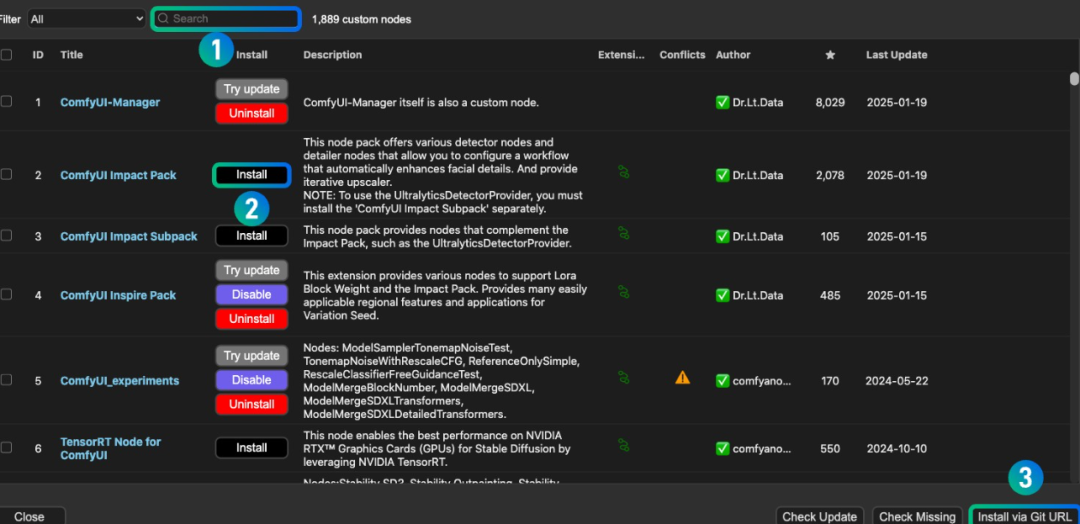Viewport: 1080px width, 524px height.
Task: Sort by Extensions column header
Action: coord(621,55)
